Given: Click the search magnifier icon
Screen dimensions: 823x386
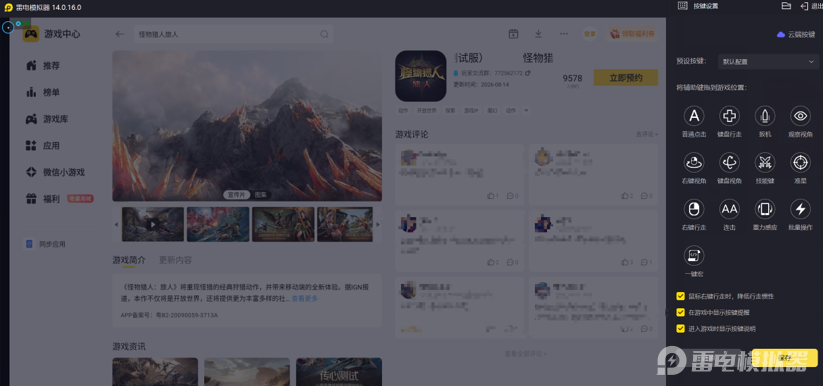Looking at the screenshot, I should pos(324,34).
